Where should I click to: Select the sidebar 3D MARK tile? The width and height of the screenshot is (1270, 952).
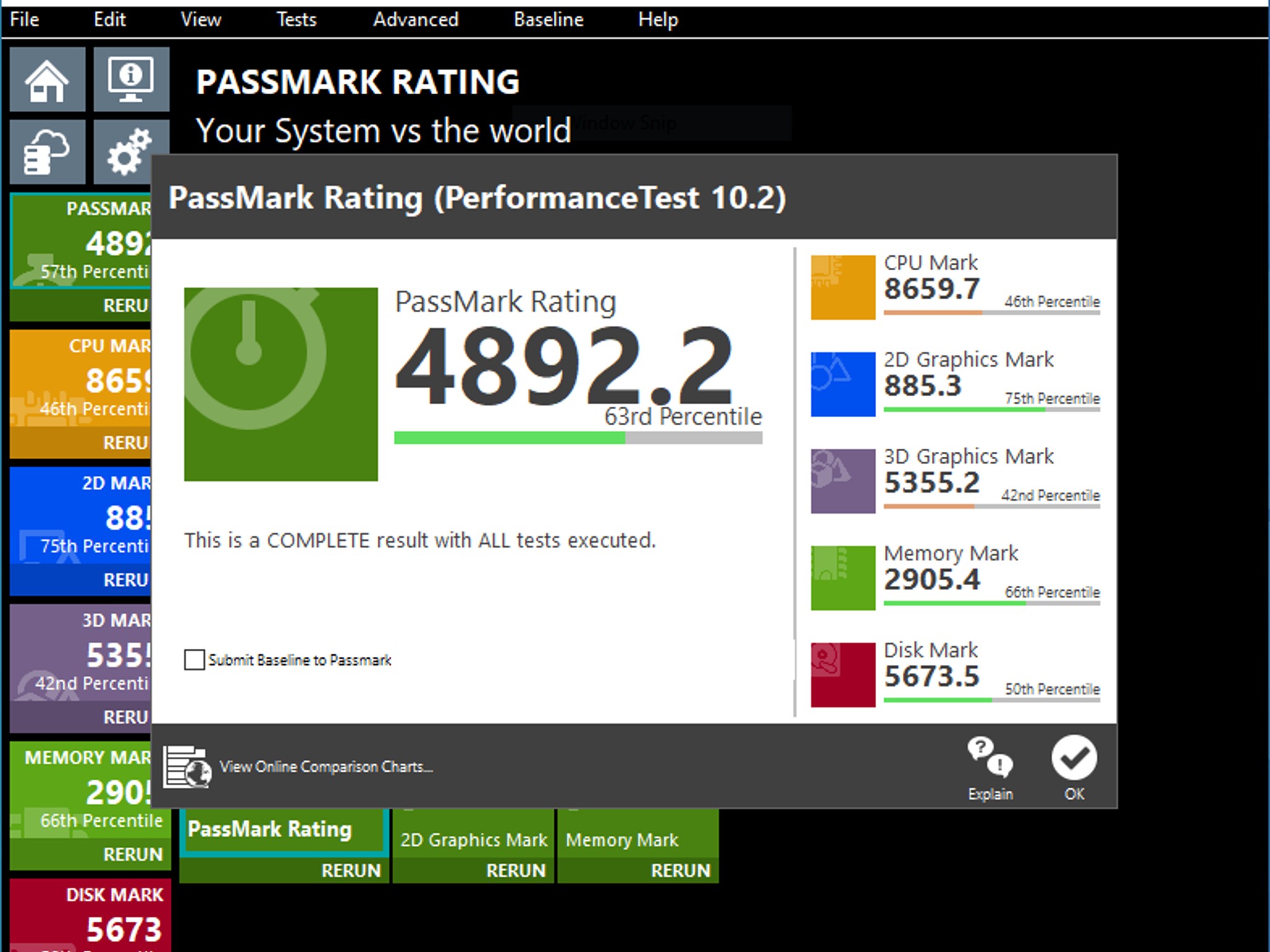(x=81, y=653)
